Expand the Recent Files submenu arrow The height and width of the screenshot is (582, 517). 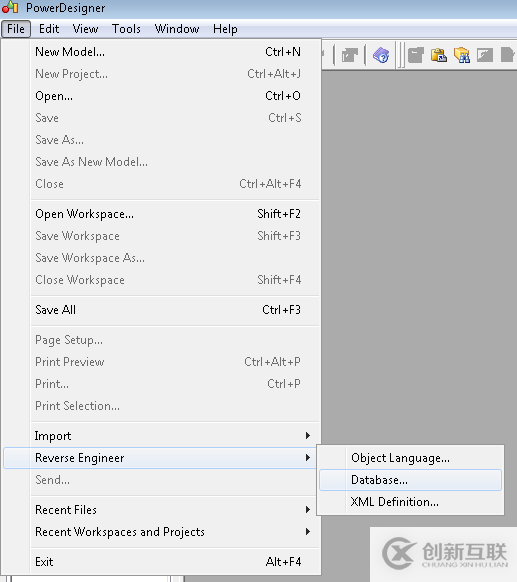click(x=308, y=509)
